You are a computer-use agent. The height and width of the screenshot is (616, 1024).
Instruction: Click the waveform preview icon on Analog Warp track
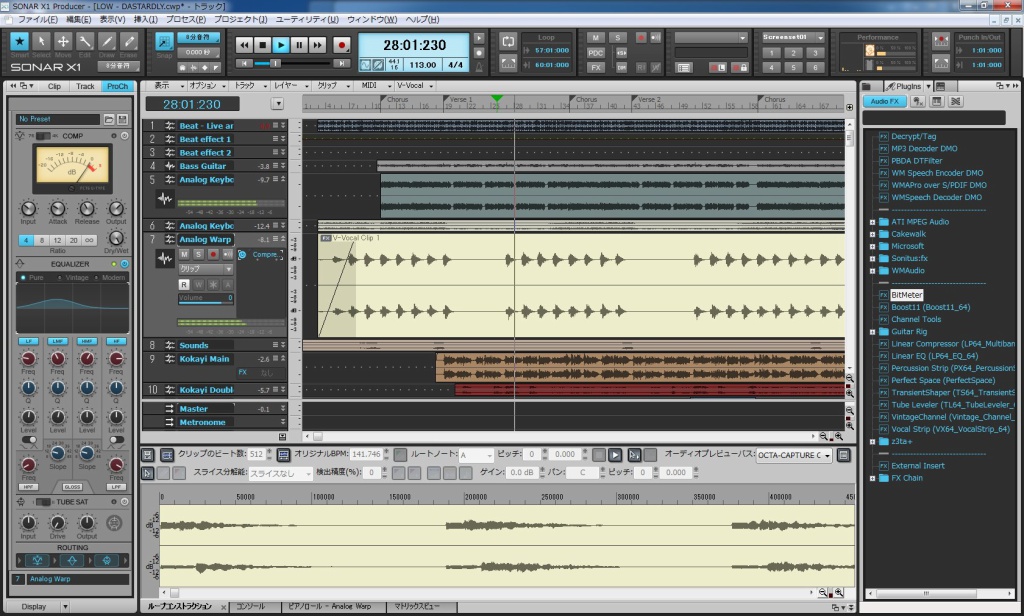pyautogui.click(x=165, y=258)
